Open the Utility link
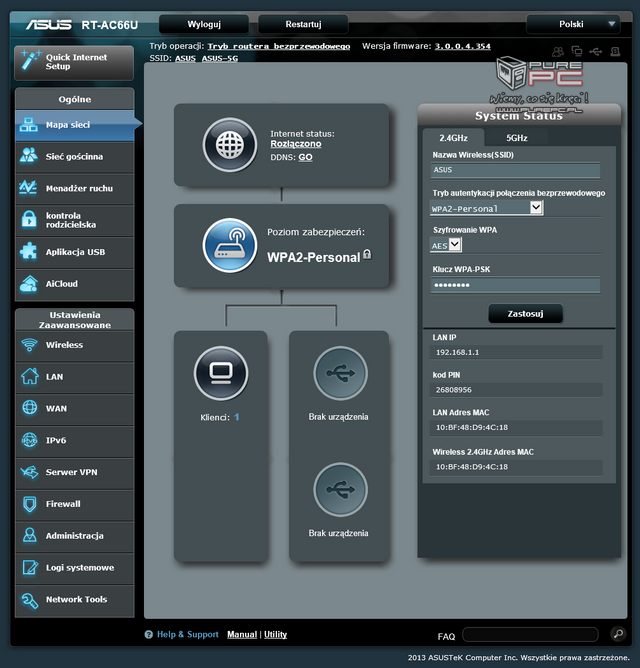Image resolution: width=640 pixels, height=668 pixels. (275, 634)
